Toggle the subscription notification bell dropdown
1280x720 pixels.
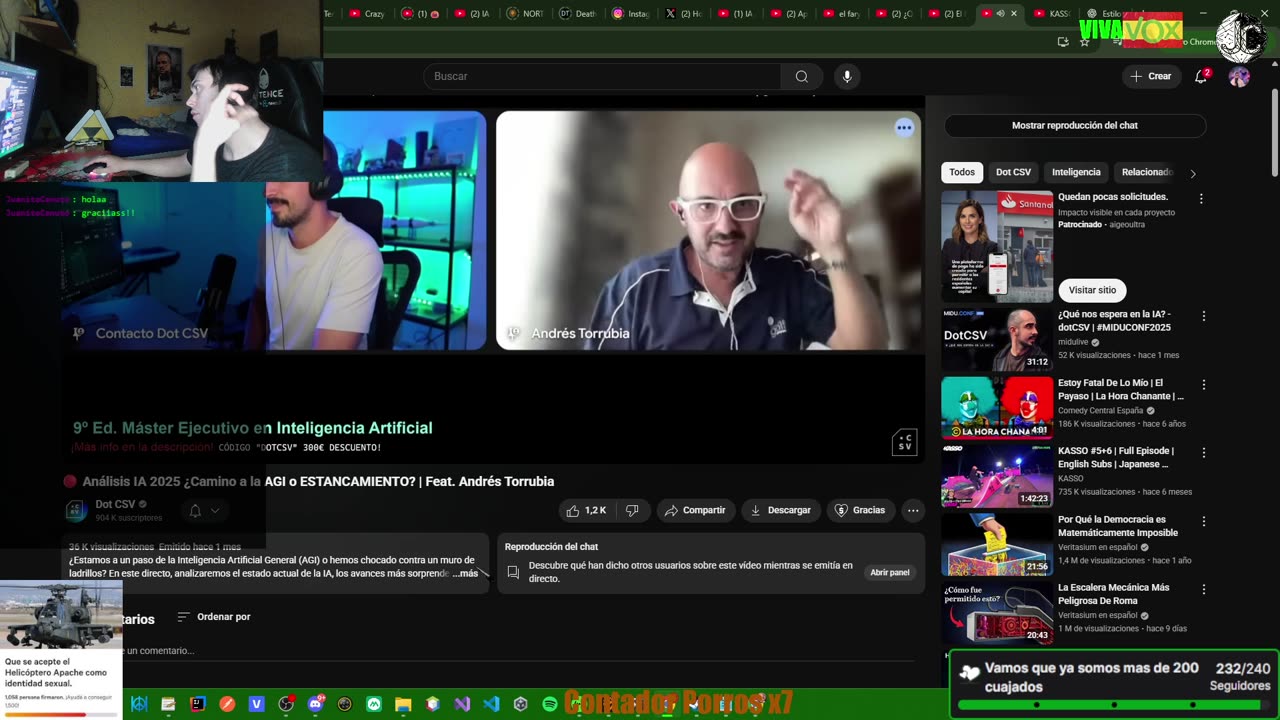point(204,511)
